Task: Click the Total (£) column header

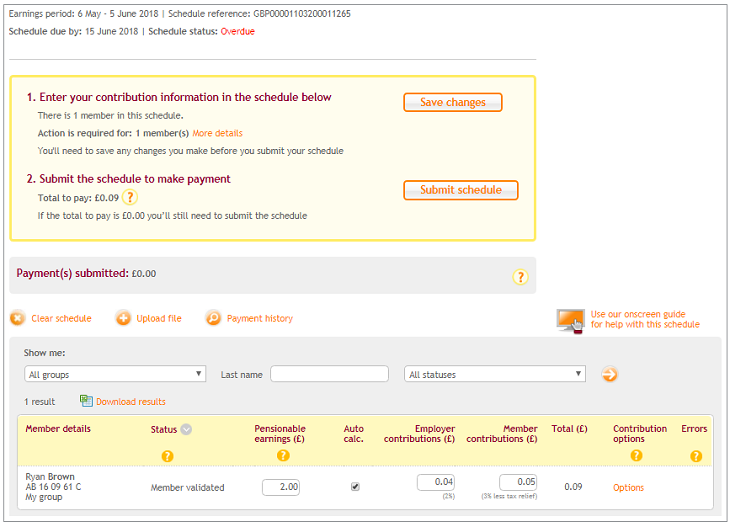Action: (569, 429)
